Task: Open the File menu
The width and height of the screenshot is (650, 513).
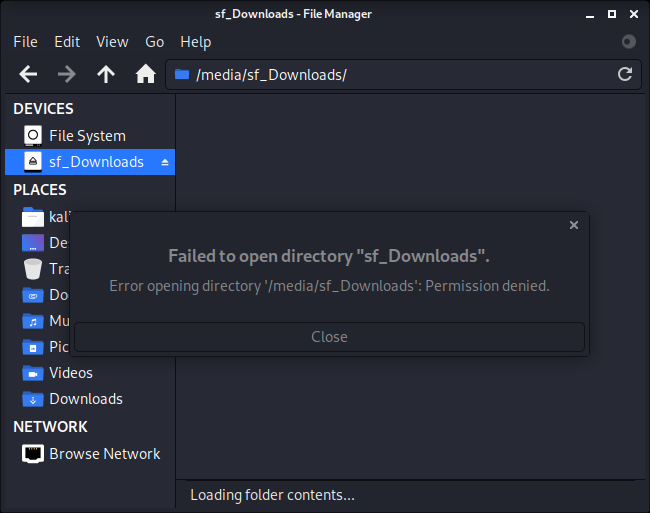Action: [x=25, y=41]
